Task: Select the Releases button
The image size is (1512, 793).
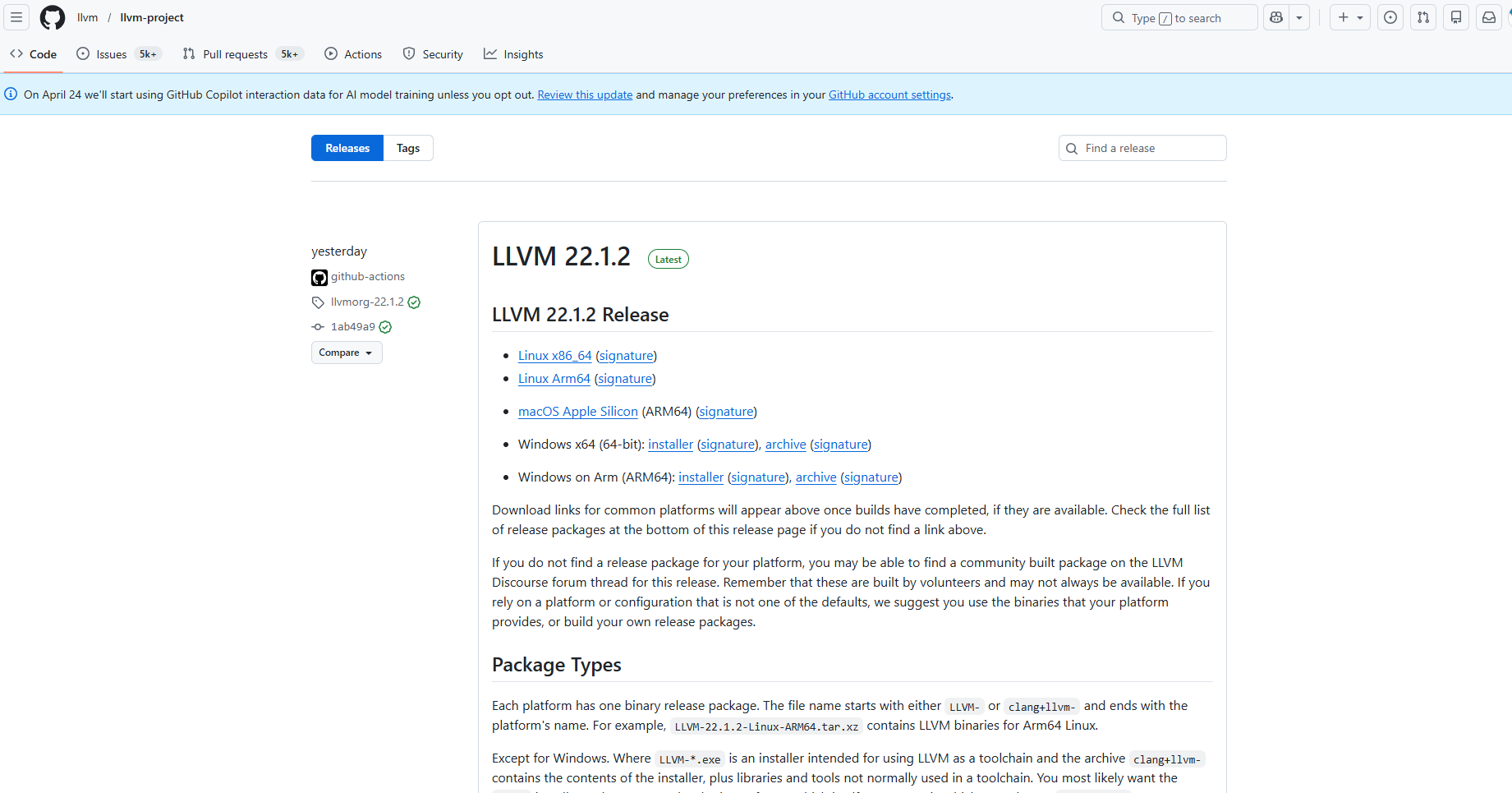Action: point(347,148)
